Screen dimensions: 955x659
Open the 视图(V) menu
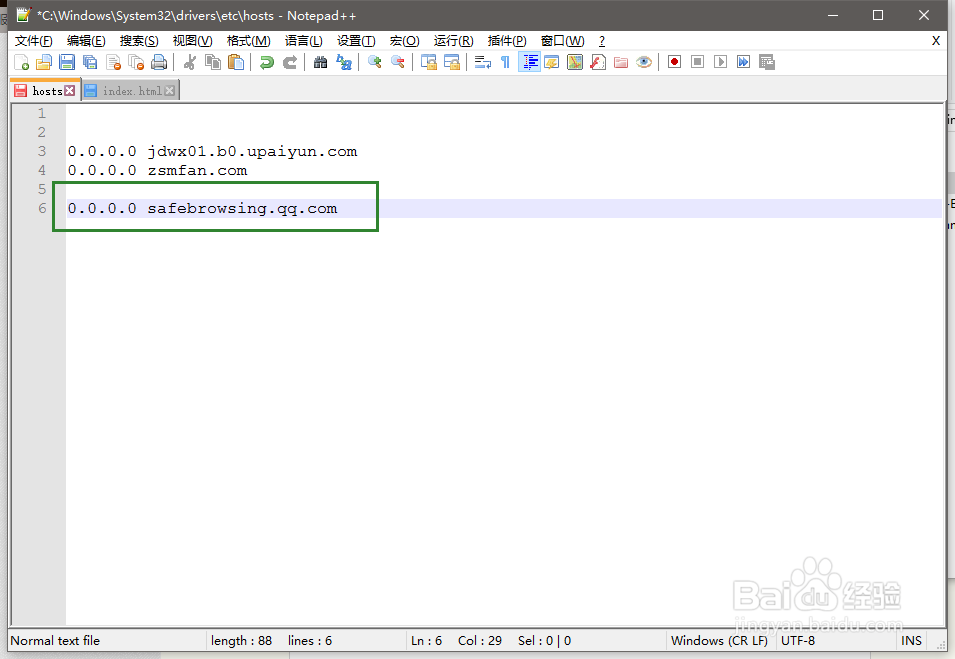click(x=192, y=41)
